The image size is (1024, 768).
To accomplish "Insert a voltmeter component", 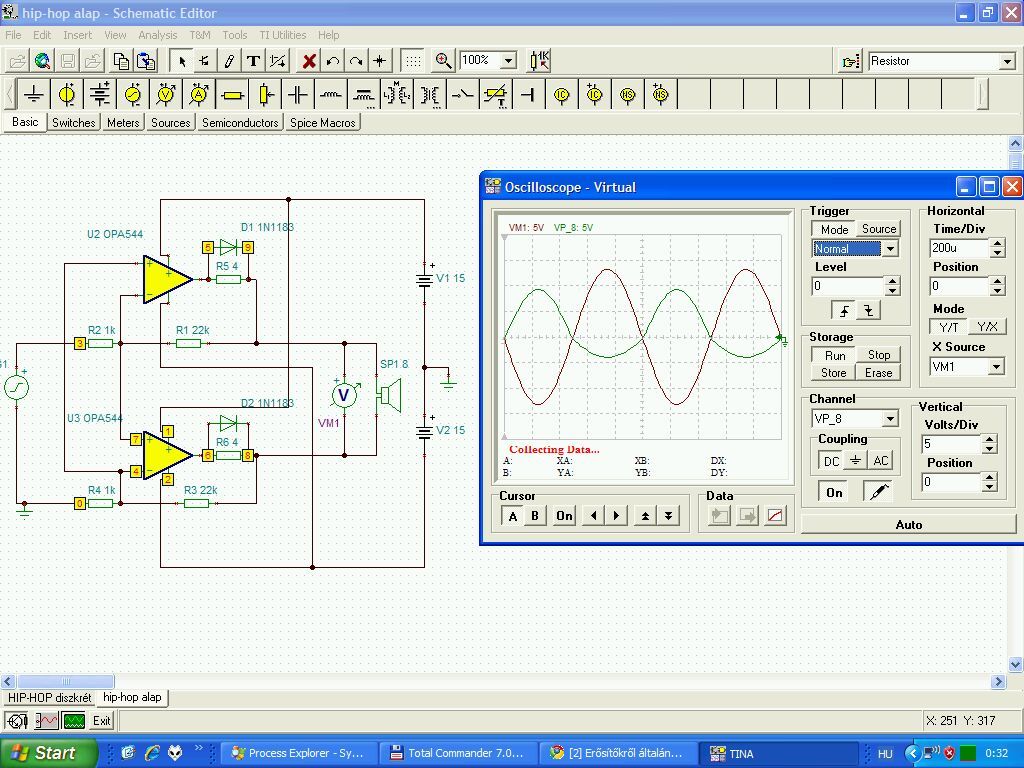I will (x=167, y=95).
